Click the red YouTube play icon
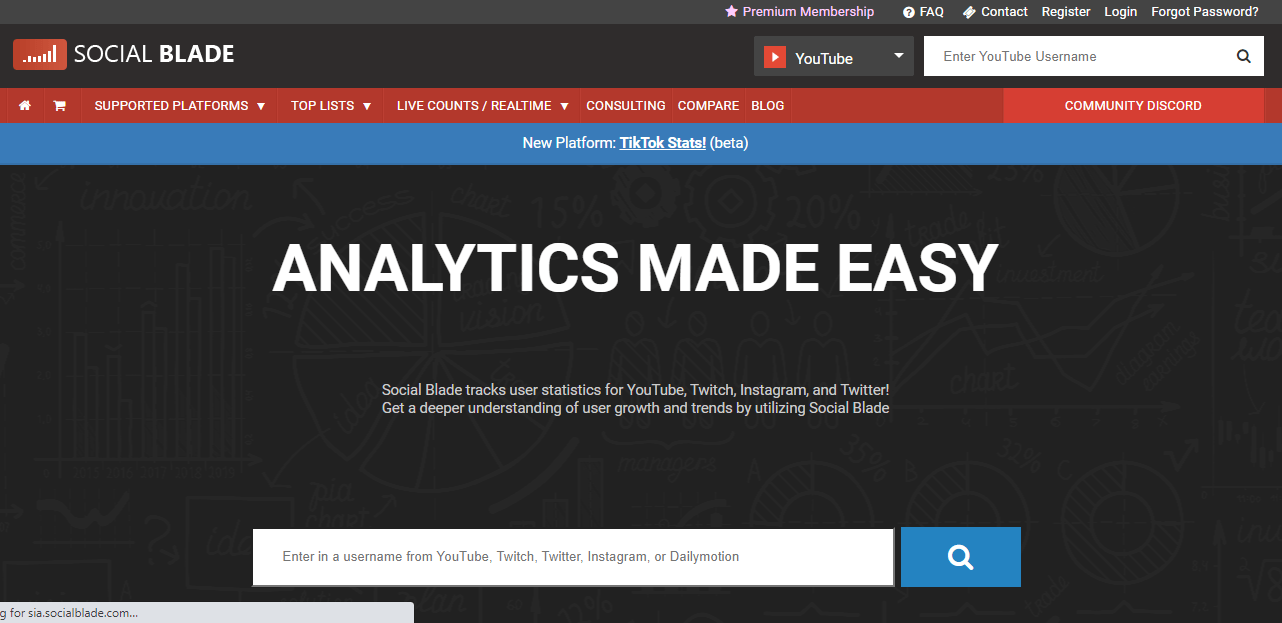This screenshot has height=623, width=1282. click(x=775, y=57)
